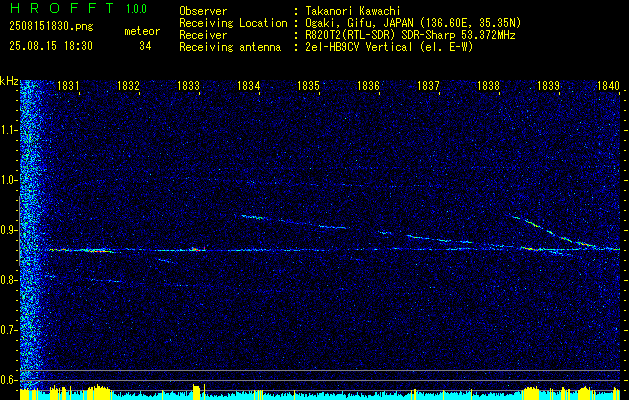Image resolution: width=629 pixels, height=400 pixels.
Task: Click the HROFFT title text
Action: [62, 8]
